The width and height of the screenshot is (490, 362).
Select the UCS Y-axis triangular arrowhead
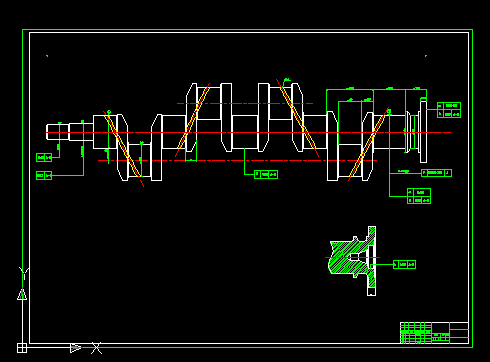(x=22, y=294)
